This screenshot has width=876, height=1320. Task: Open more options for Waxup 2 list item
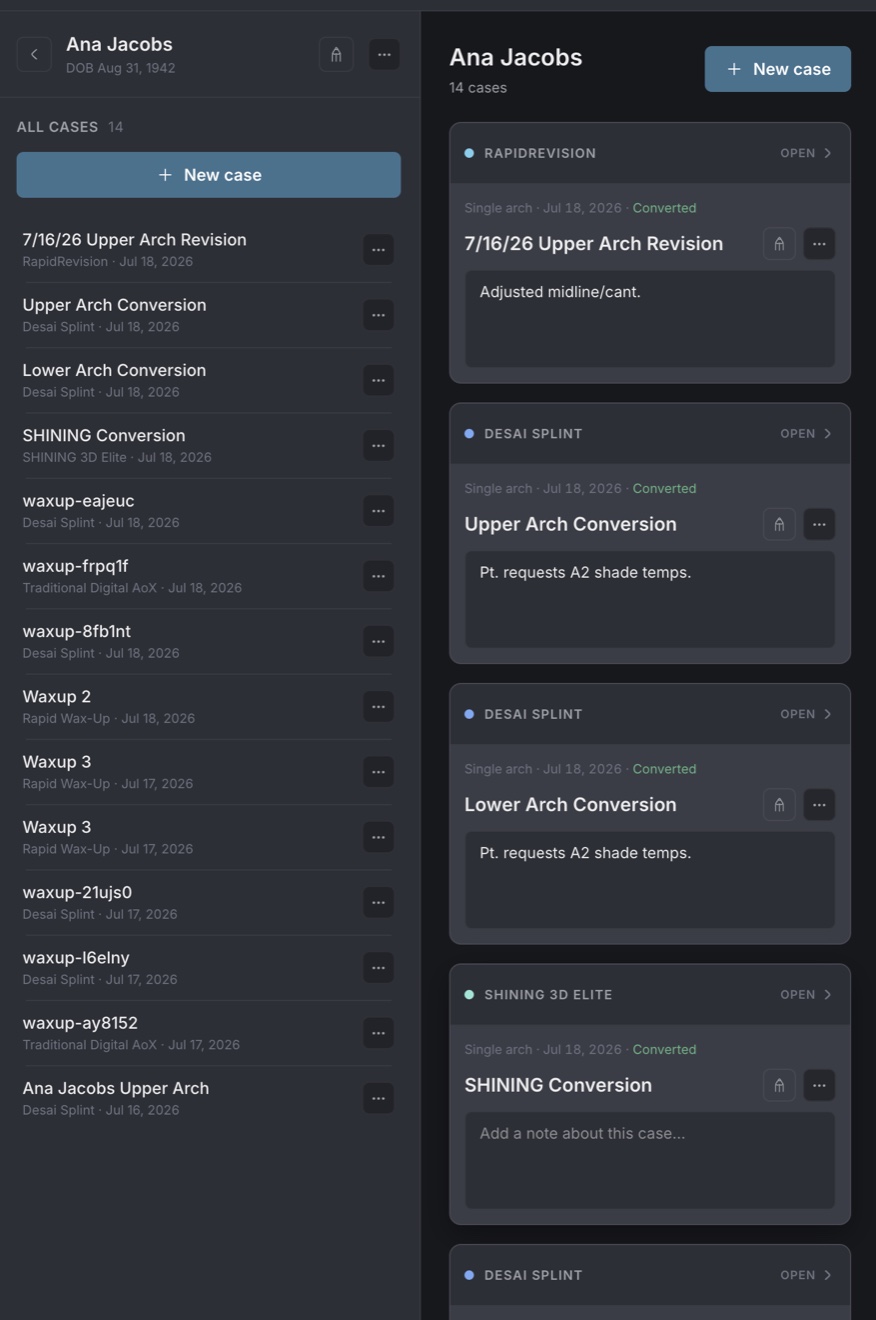378,707
